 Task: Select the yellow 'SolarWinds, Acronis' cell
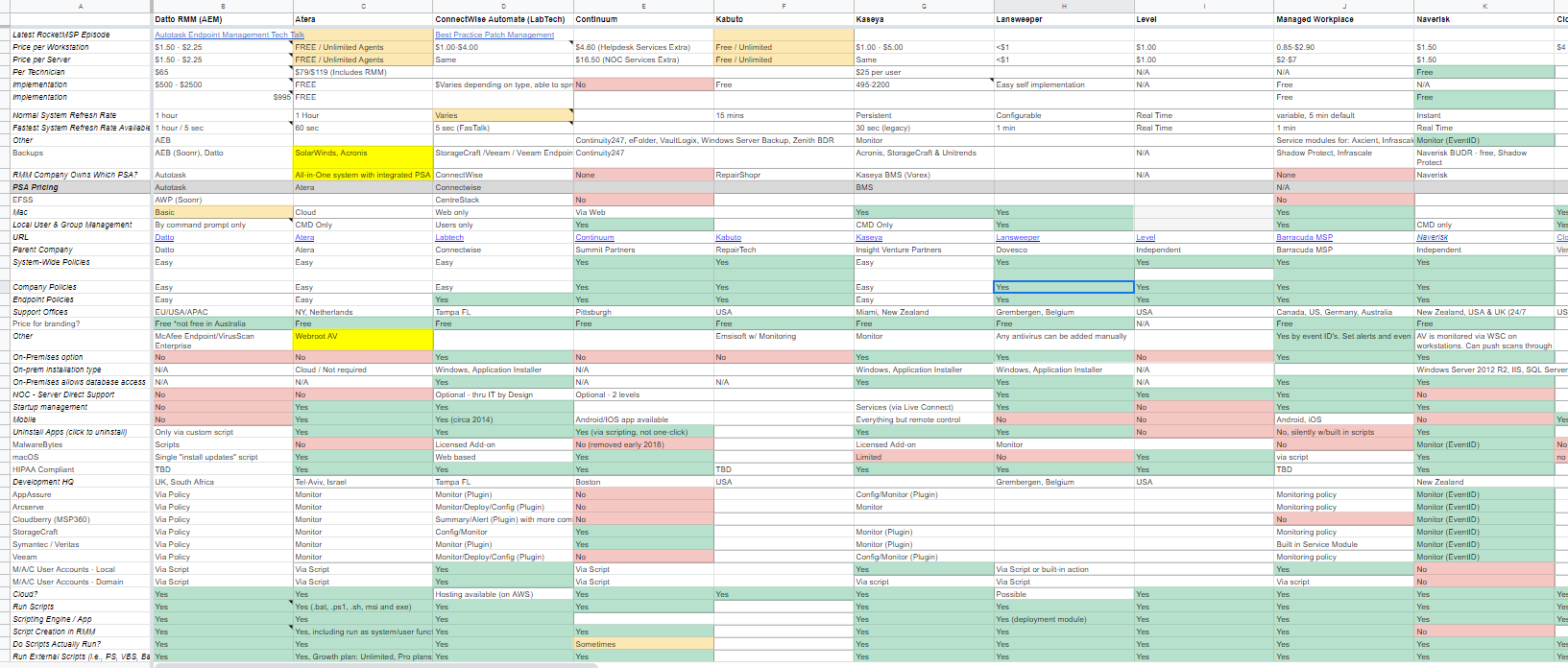(x=363, y=157)
